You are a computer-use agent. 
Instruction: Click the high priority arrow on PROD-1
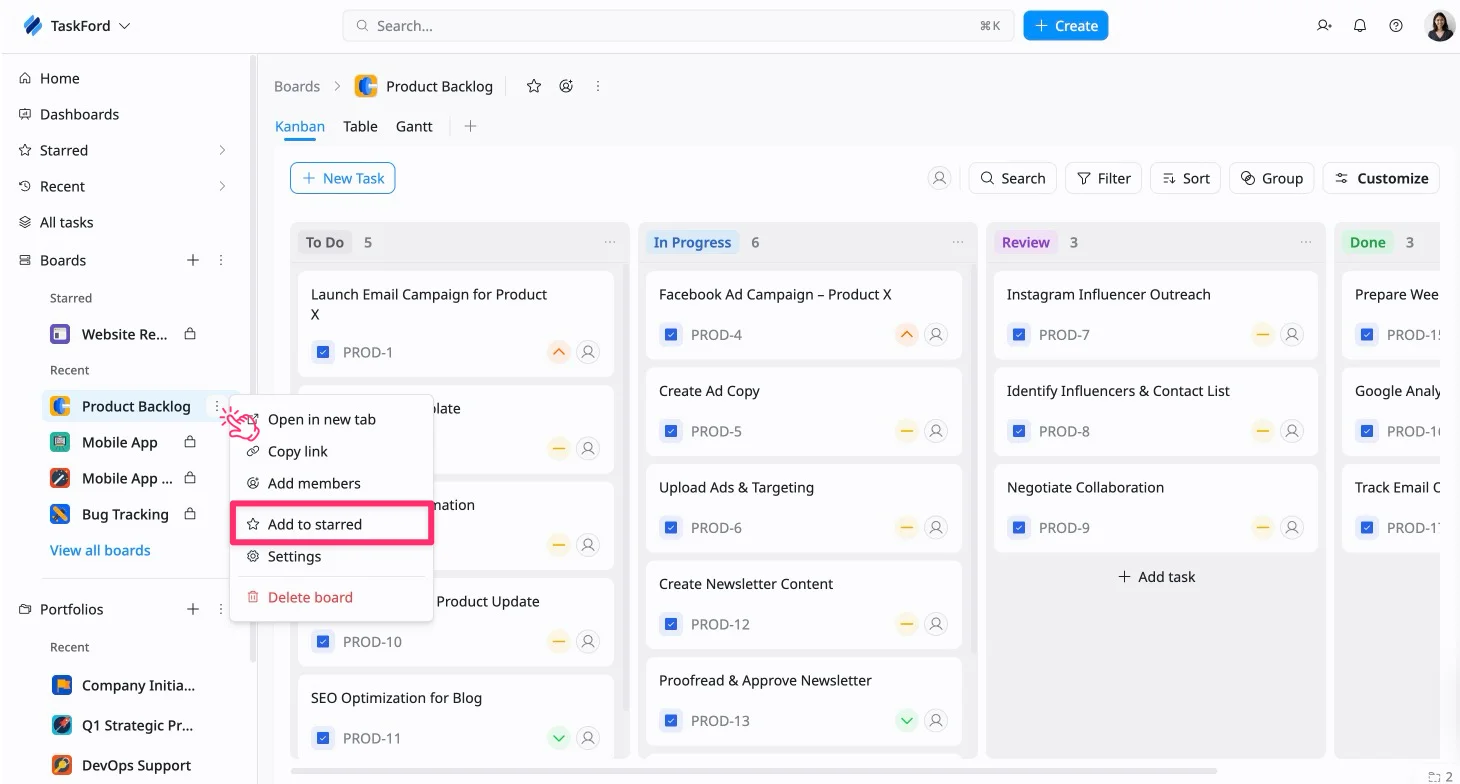[559, 352]
